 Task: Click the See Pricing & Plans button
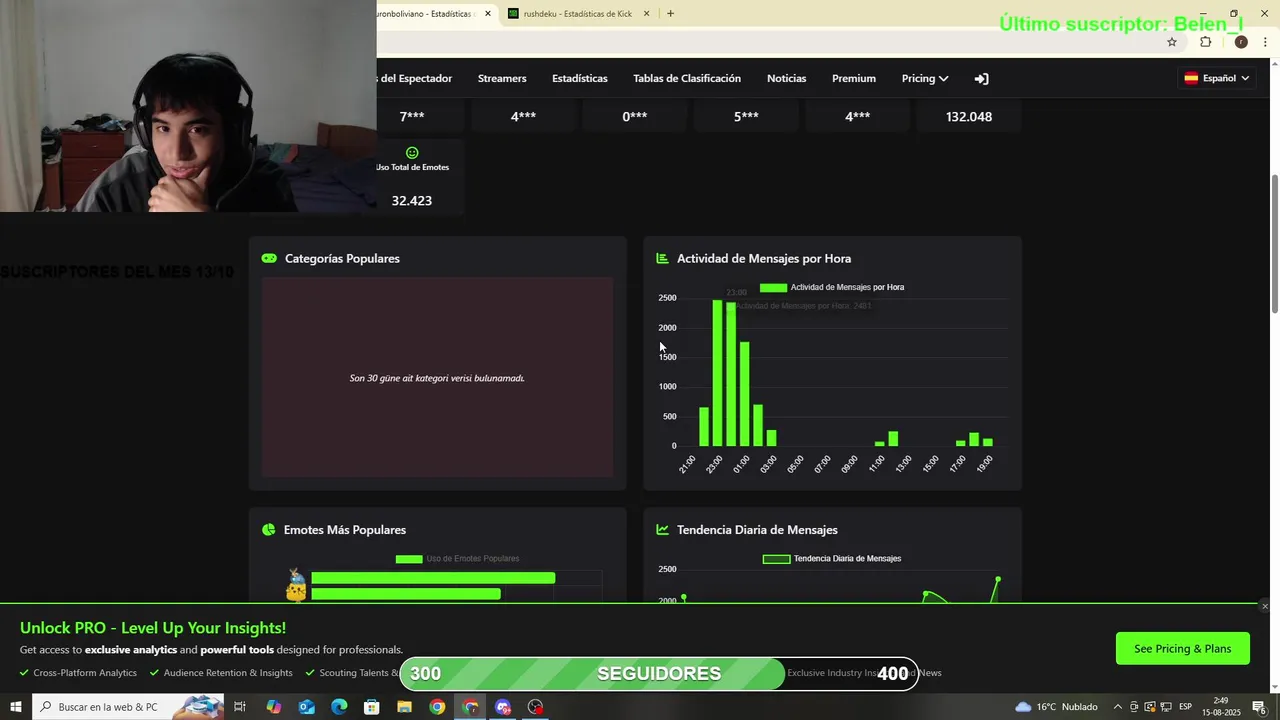pyautogui.click(x=1183, y=649)
